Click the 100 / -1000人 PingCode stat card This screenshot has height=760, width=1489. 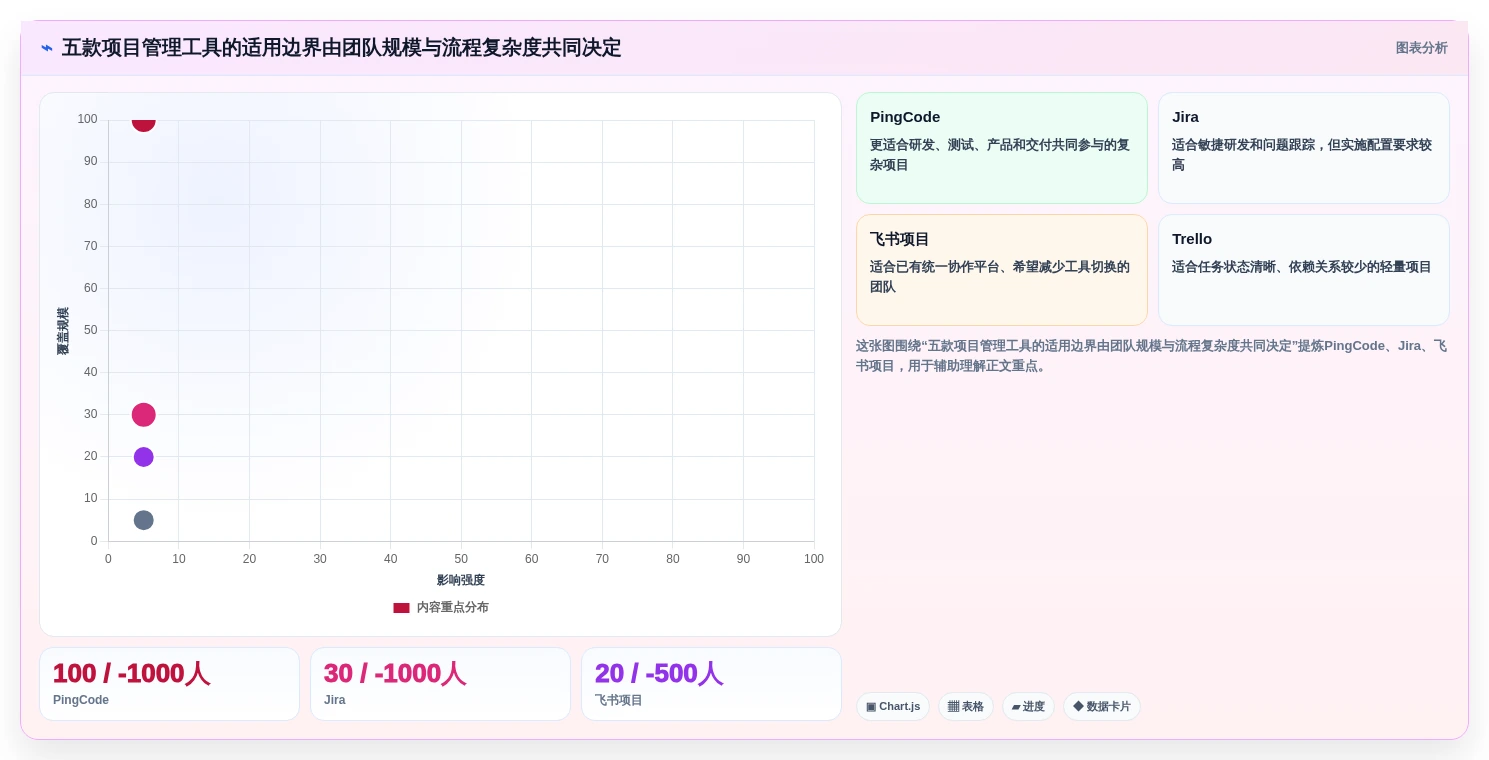169,684
